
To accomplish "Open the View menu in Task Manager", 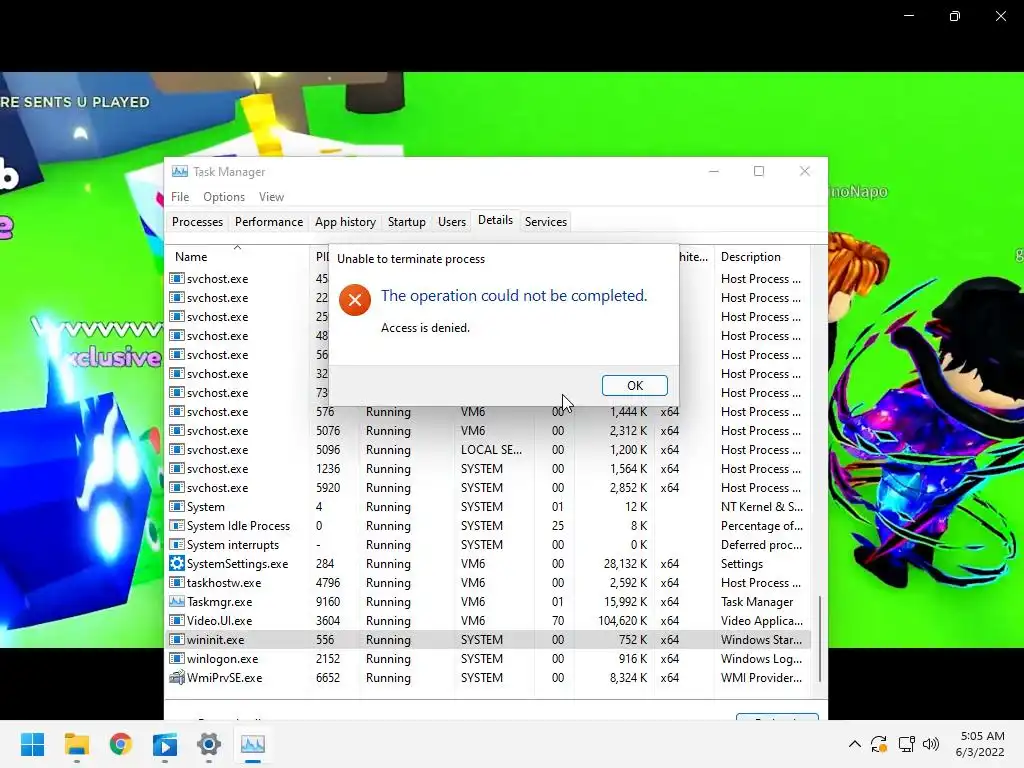I will pos(271,197).
